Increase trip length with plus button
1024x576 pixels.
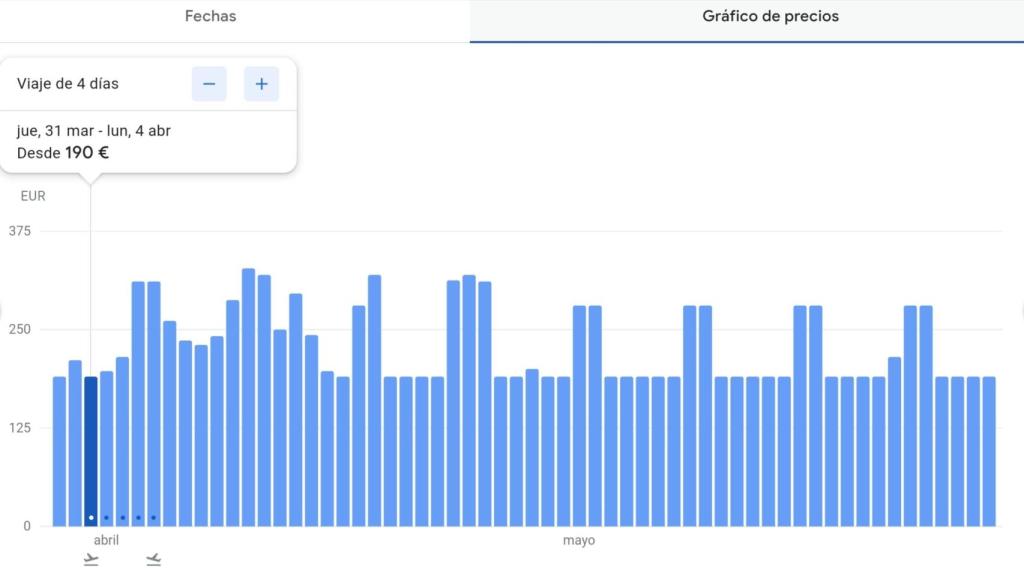[x=261, y=84]
